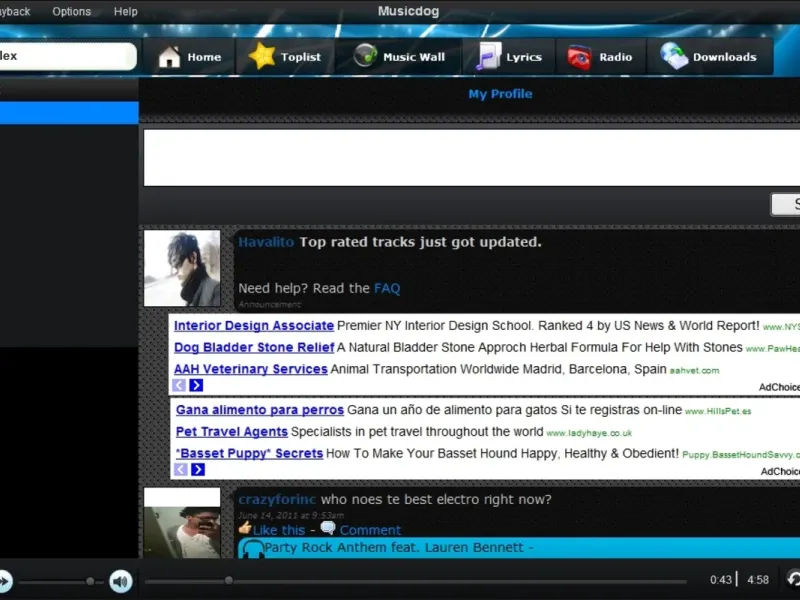The image size is (800, 600).
Task: Open Pet Travel Agents ad link
Action: [x=232, y=432]
